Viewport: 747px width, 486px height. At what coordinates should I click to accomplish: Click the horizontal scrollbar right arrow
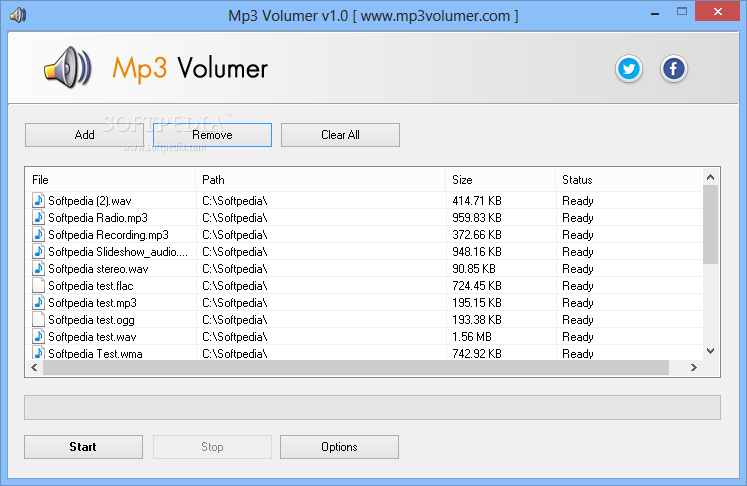point(694,367)
